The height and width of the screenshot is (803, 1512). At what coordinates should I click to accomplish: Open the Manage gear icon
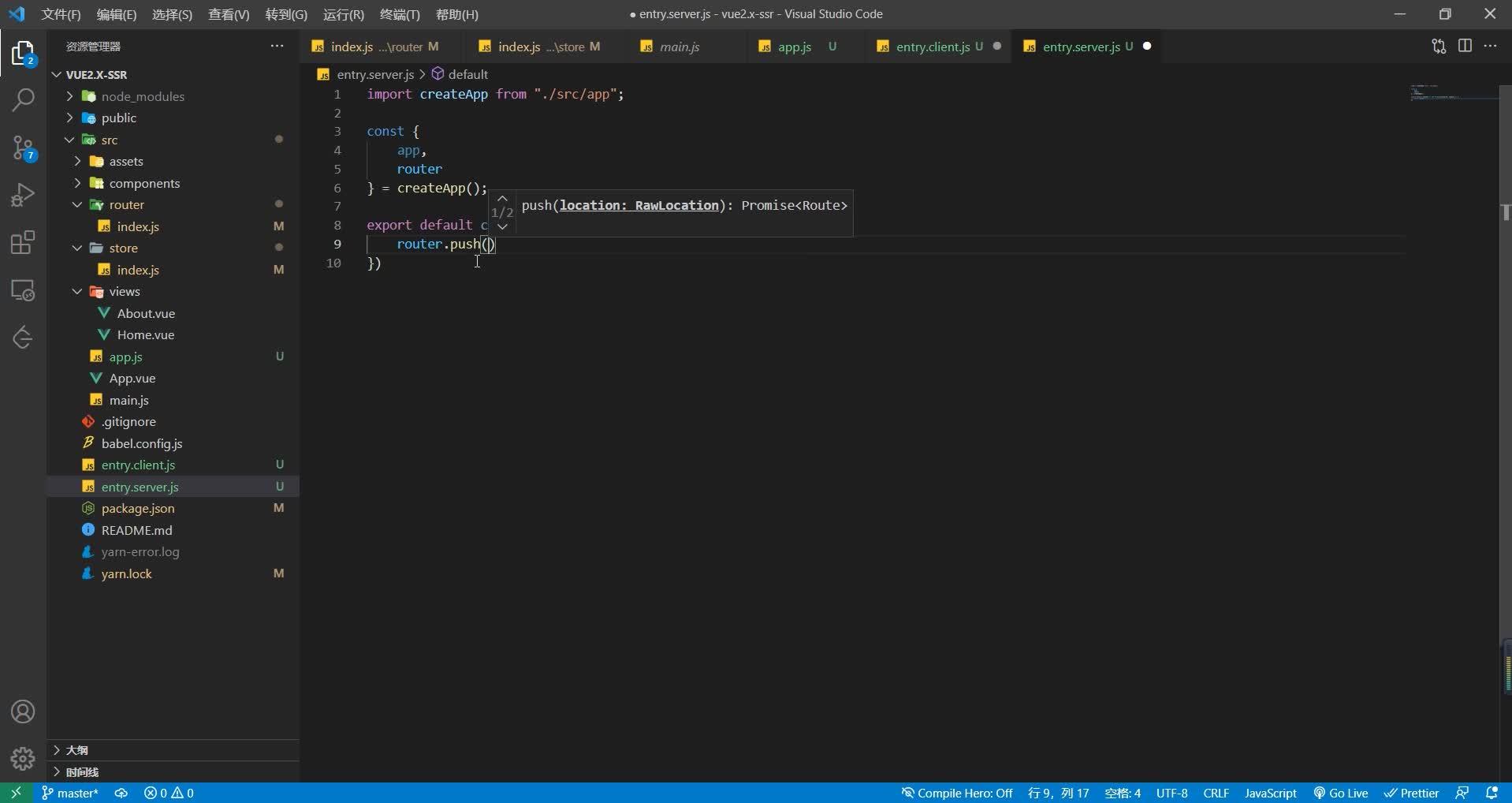pyautogui.click(x=23, y=759)
